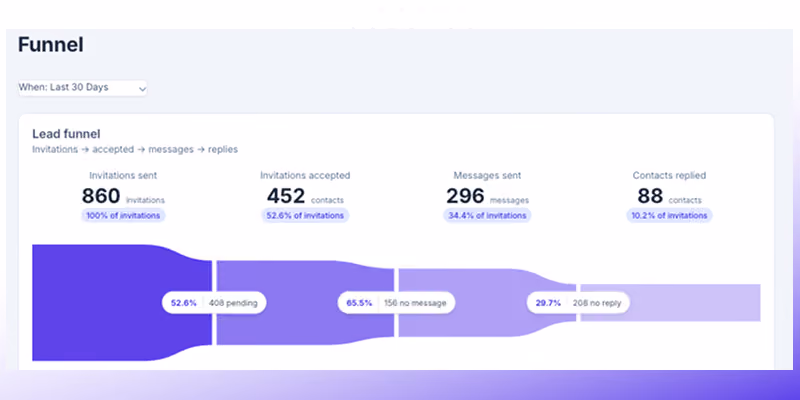Click the Messages sent label
This screenshot has height=400, width=800.
tap(487, 176)
